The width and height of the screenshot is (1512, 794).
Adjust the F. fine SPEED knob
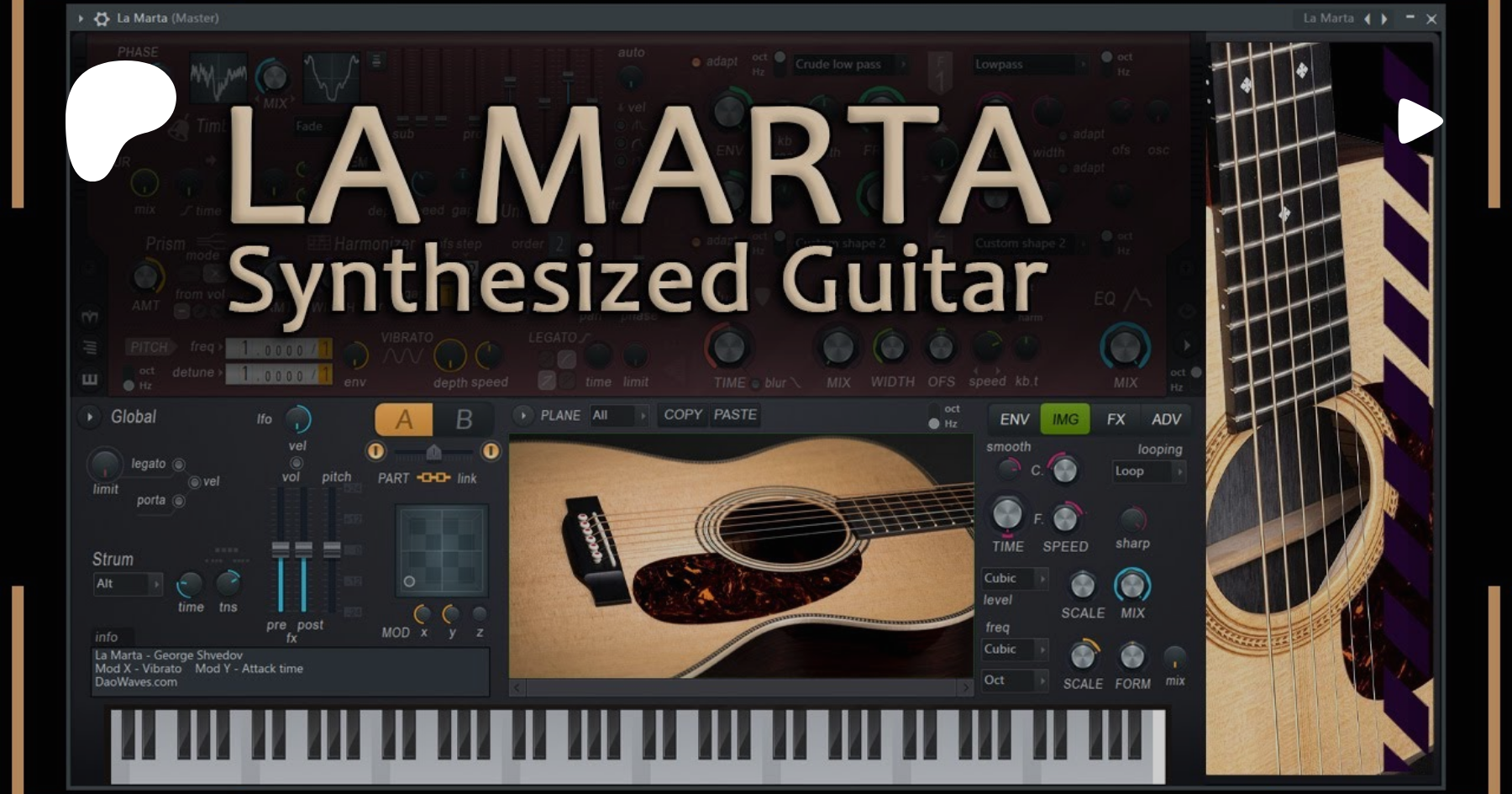(1065, 518)
